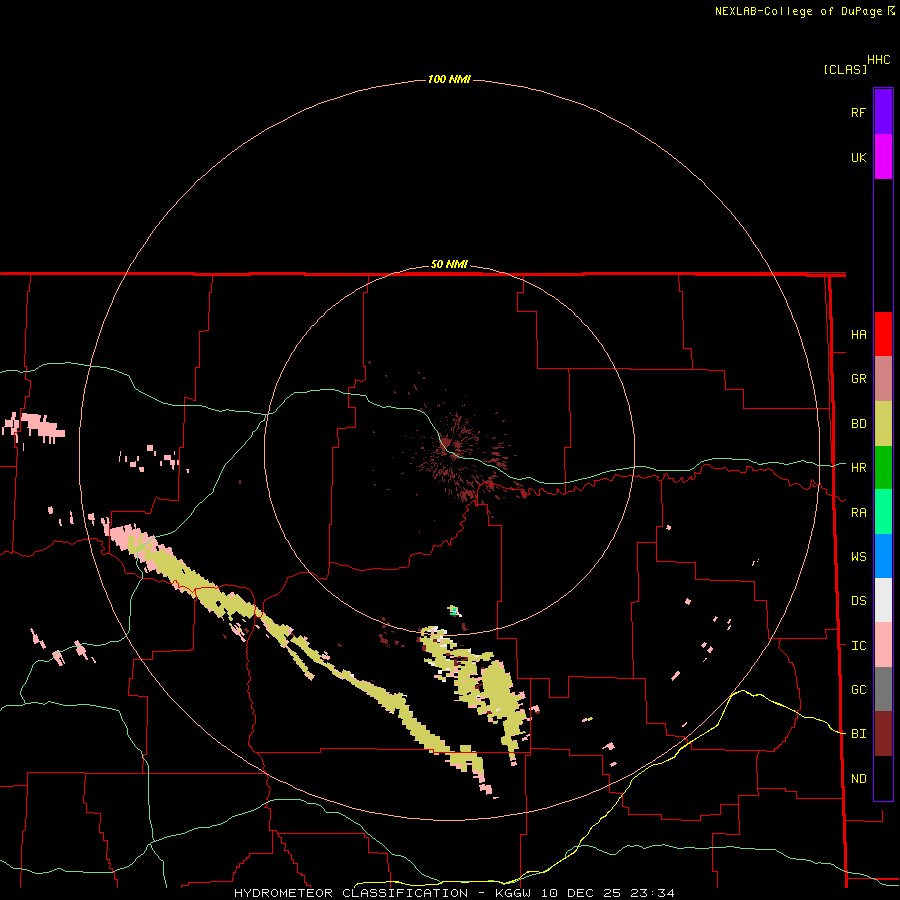This screenshot has height=900, width=900.
Task: Select the GR salmon legend swatch
Action: [x=883, y=378]
